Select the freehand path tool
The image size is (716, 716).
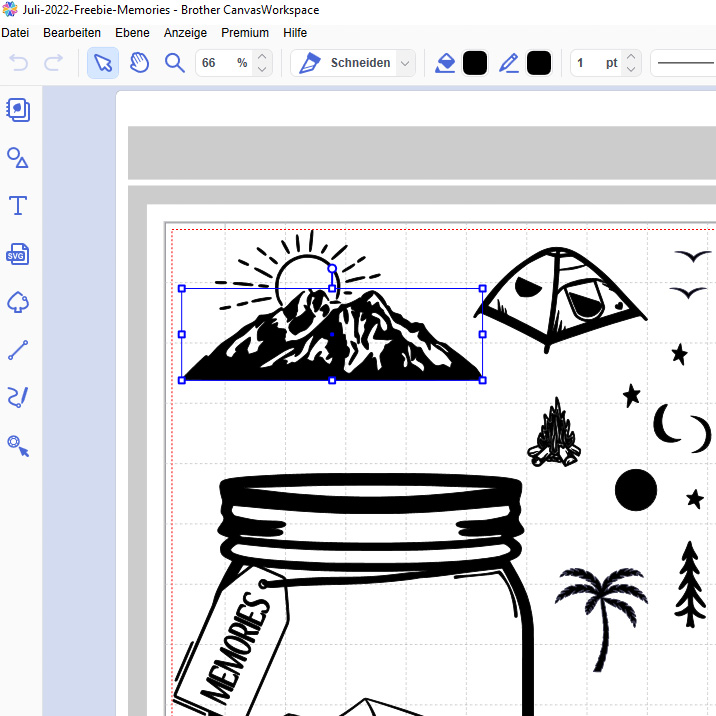(x=18, y=398)
